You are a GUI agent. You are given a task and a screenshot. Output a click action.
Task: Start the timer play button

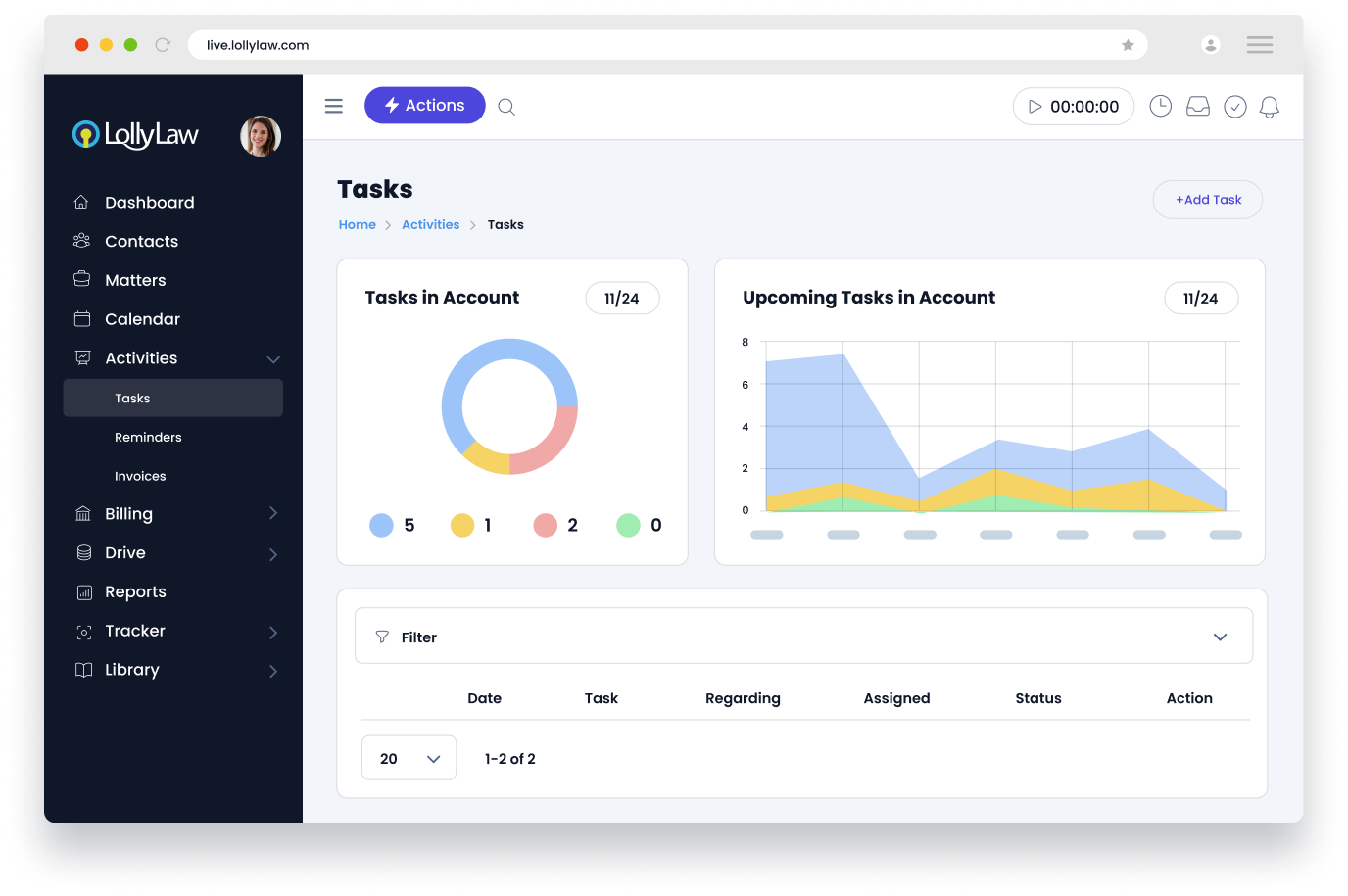point(1035,107)
